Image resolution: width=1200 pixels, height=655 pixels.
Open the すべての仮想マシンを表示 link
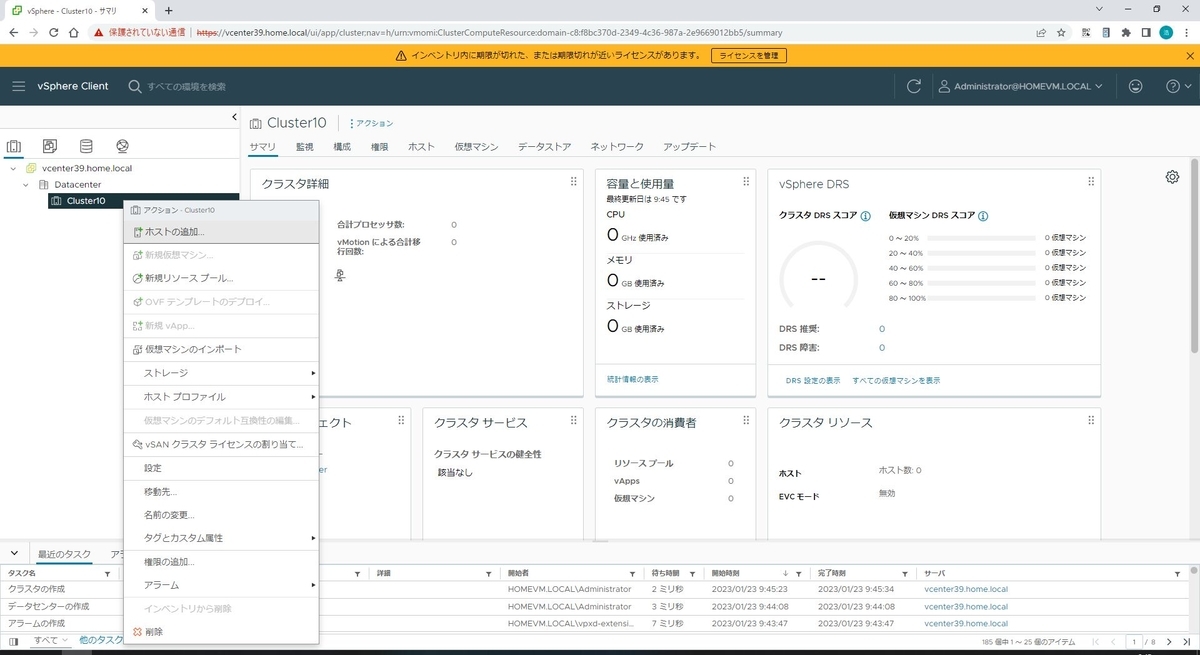point(896,380)
